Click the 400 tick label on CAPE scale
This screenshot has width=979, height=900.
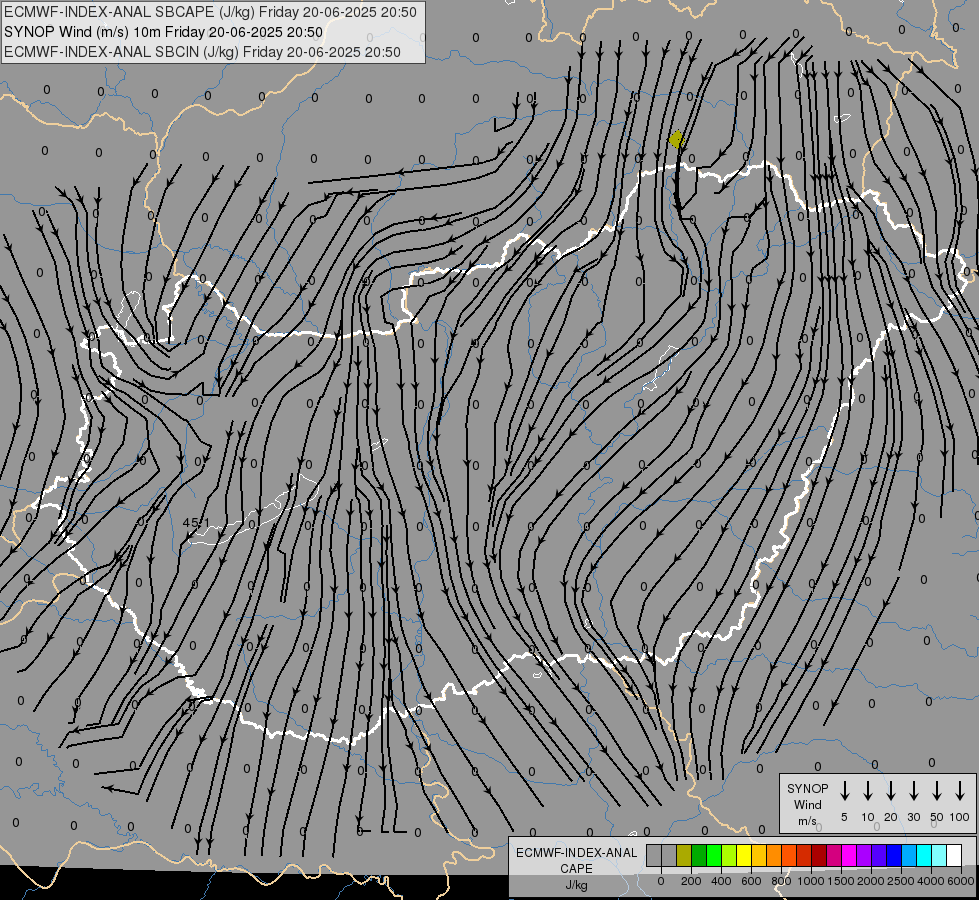click(721, 881)
